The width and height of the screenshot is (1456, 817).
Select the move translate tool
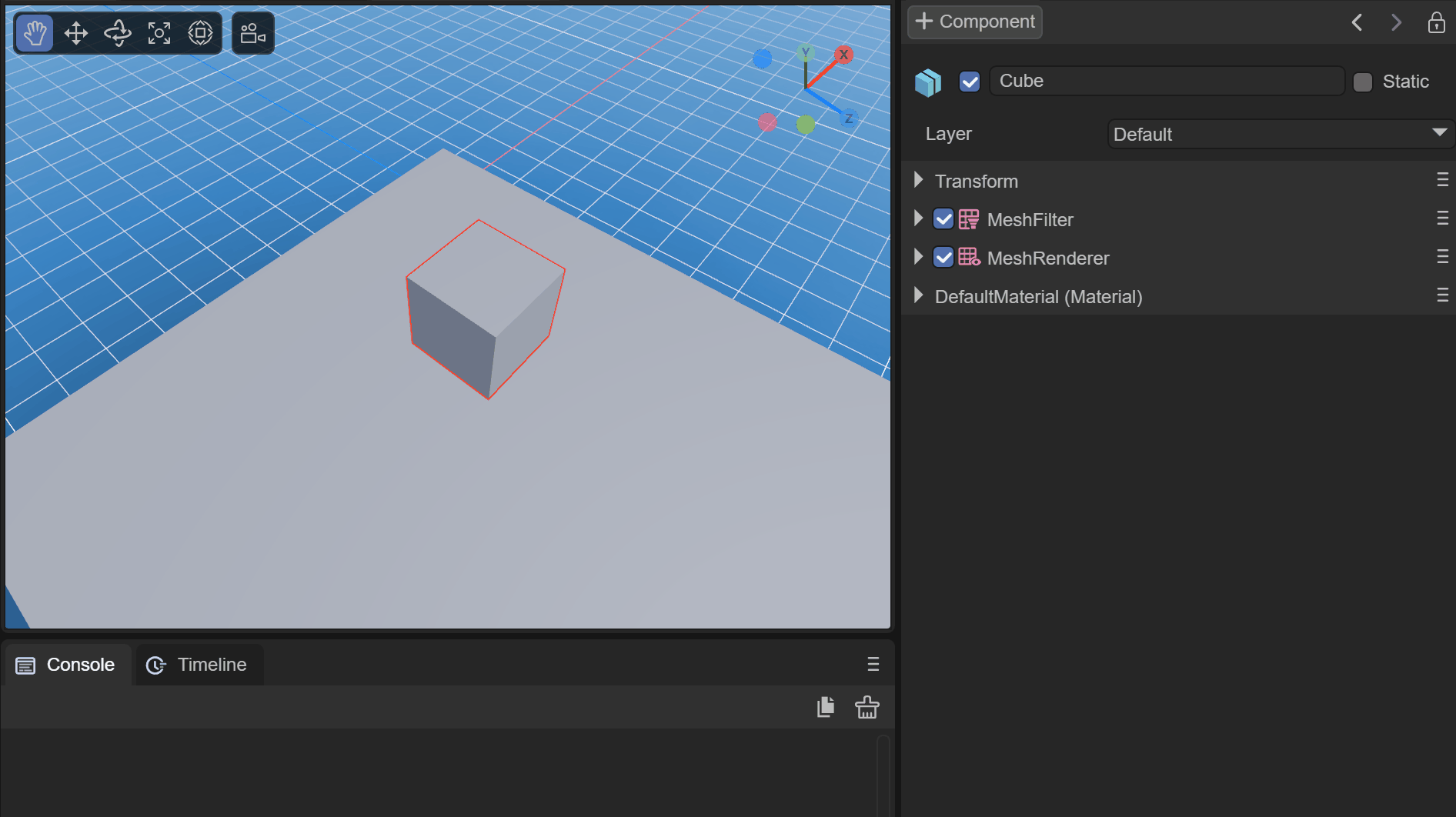pos(76,33)
